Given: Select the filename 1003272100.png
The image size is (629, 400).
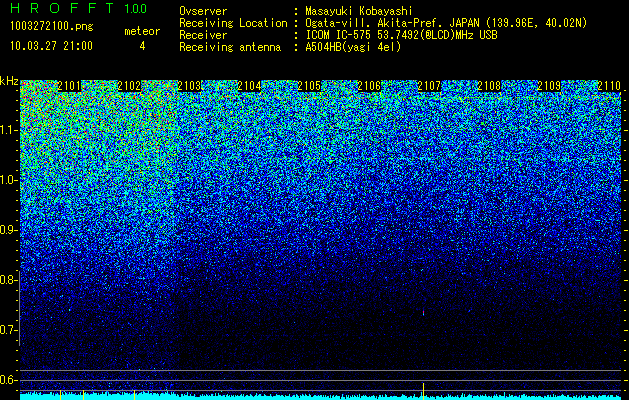Looking at the screenshot, I should [52, 26].
